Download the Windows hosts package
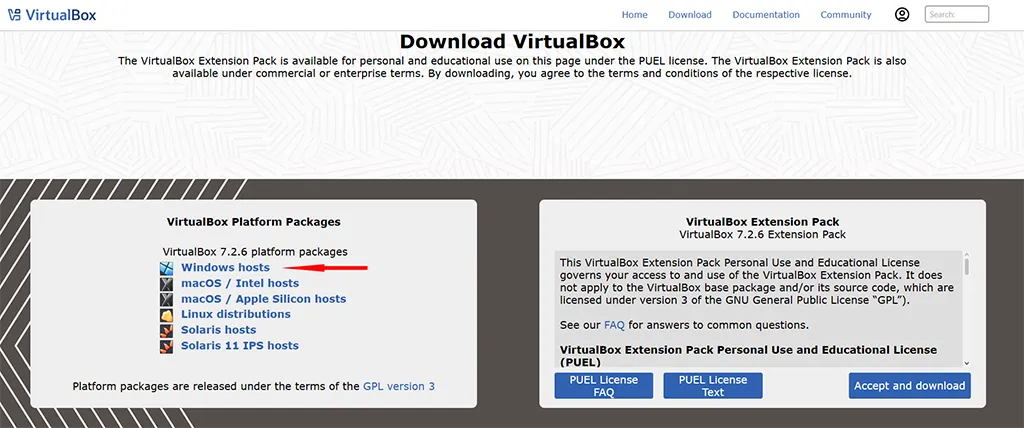The height and width of the screenshot is (428, 1024). coord(225,267)
